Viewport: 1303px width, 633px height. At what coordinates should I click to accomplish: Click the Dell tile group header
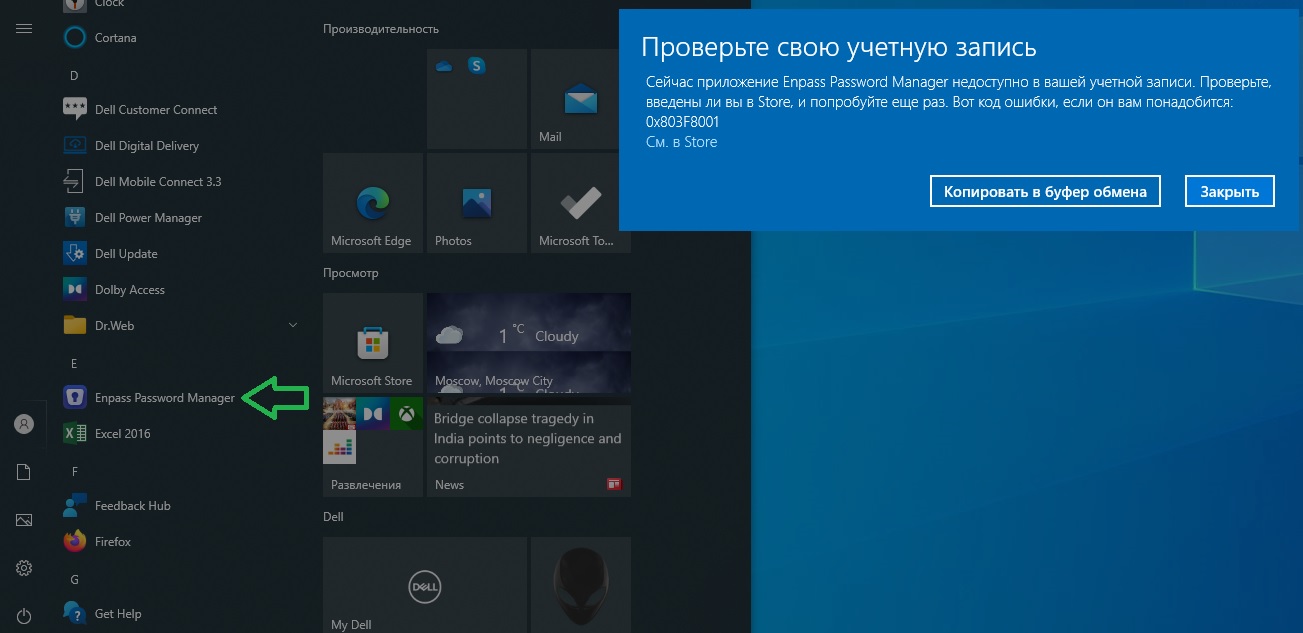333,517
